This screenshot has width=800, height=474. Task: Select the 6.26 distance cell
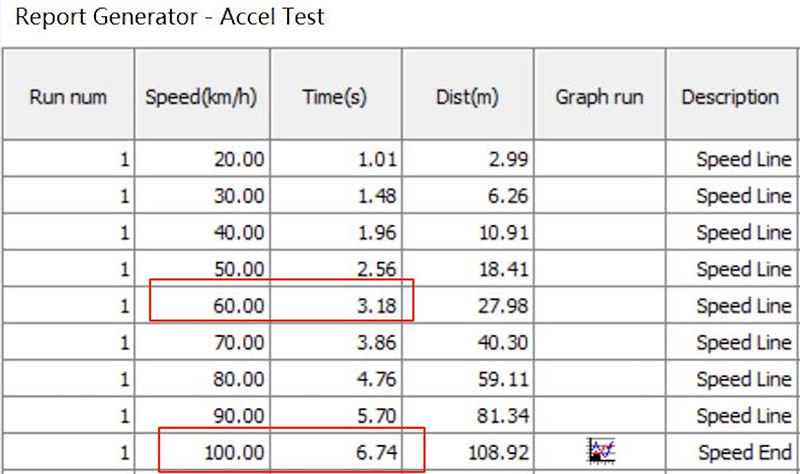[468, 195]
